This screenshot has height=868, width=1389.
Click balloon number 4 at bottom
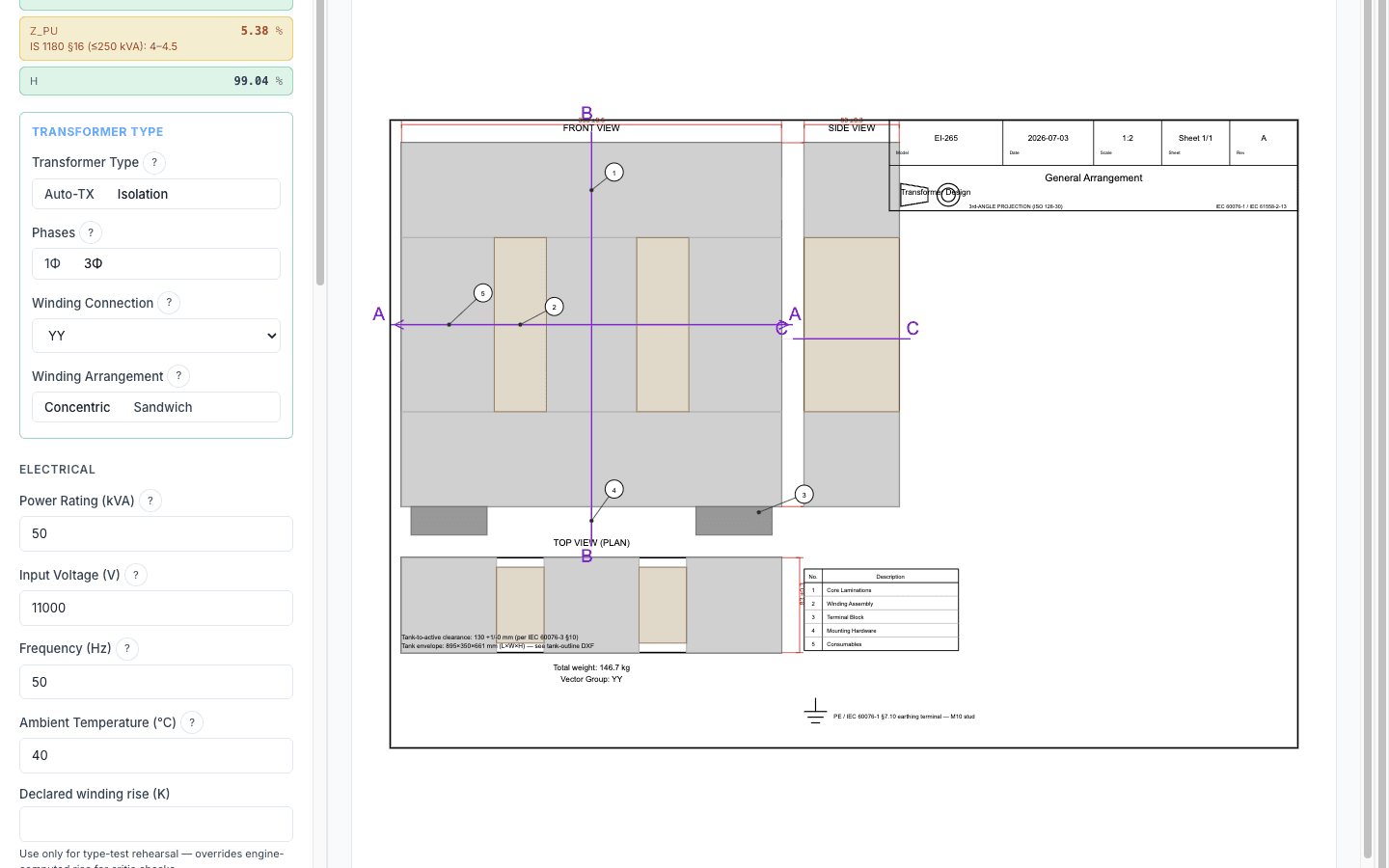point(614,490)
